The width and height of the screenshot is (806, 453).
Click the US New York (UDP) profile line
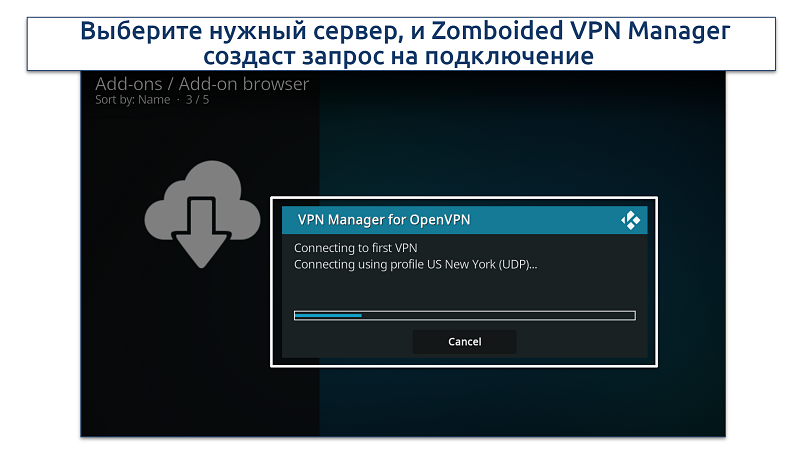click(415, 265)
